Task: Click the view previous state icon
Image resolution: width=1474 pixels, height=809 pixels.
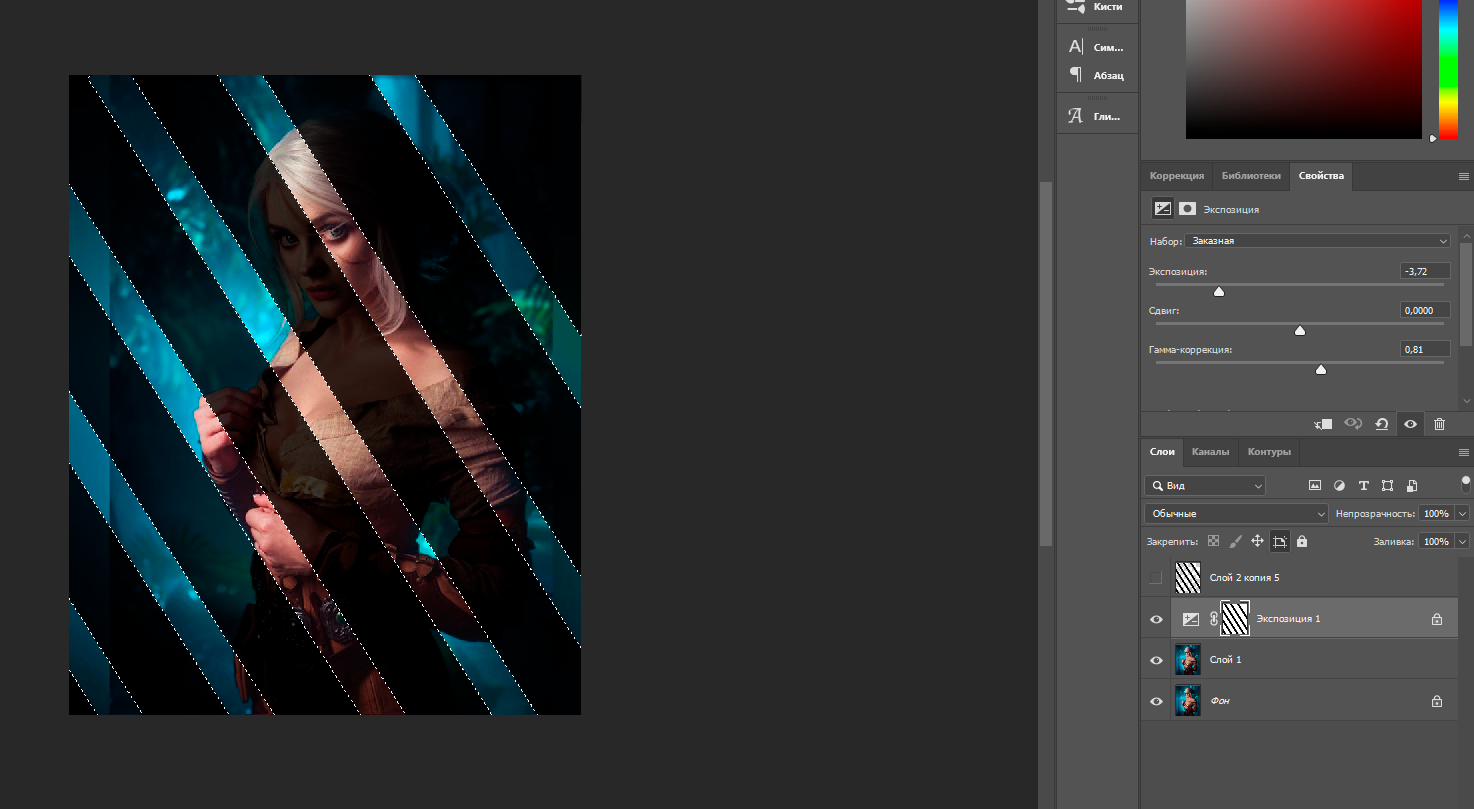Action: [1353, 424]
